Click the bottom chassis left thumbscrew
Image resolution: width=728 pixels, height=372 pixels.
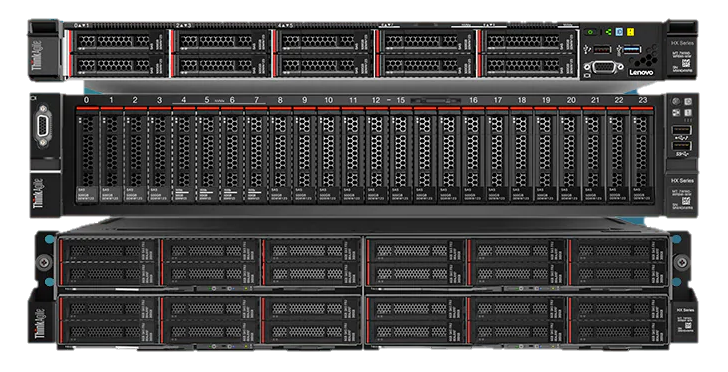pos(44,262)
